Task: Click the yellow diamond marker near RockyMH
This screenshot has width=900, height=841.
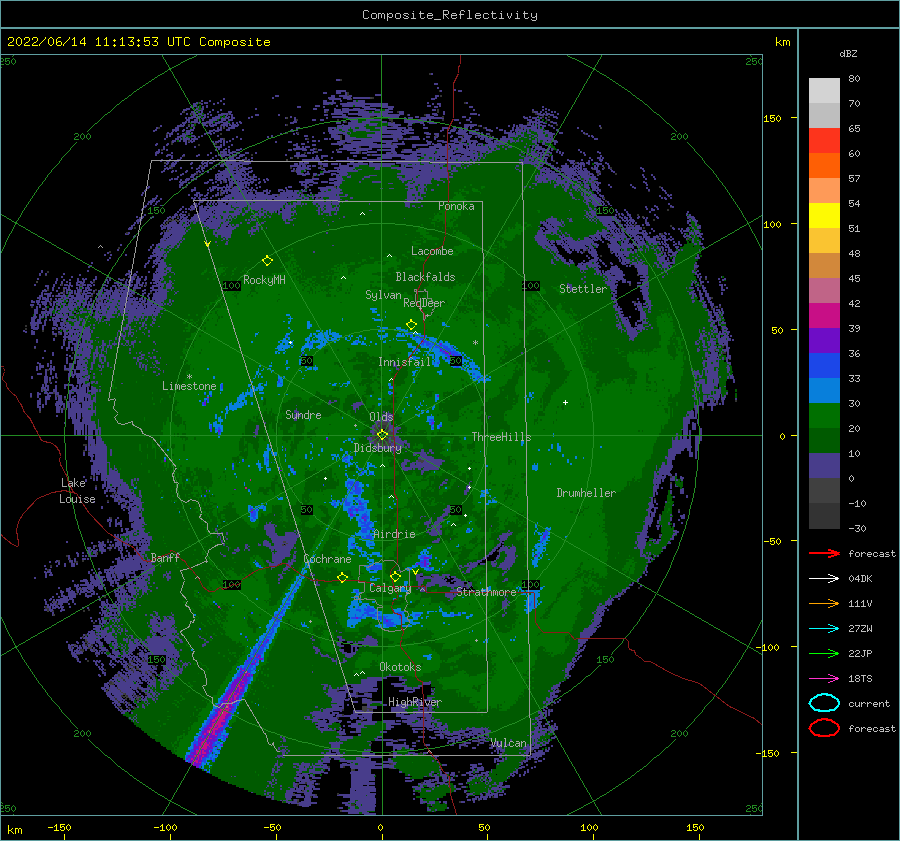Action: (267, 261)
